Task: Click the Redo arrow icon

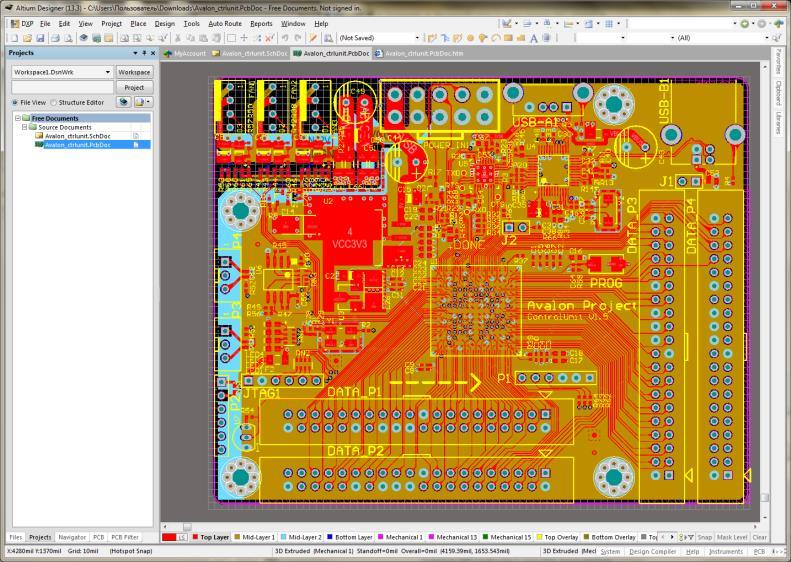Action: point(298,38)
